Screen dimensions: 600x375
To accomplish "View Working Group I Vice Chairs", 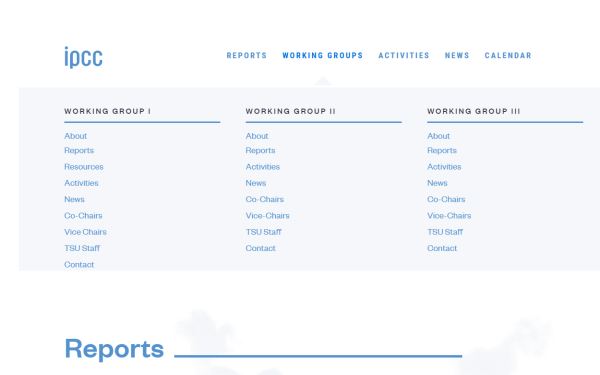I will point(85,232).
